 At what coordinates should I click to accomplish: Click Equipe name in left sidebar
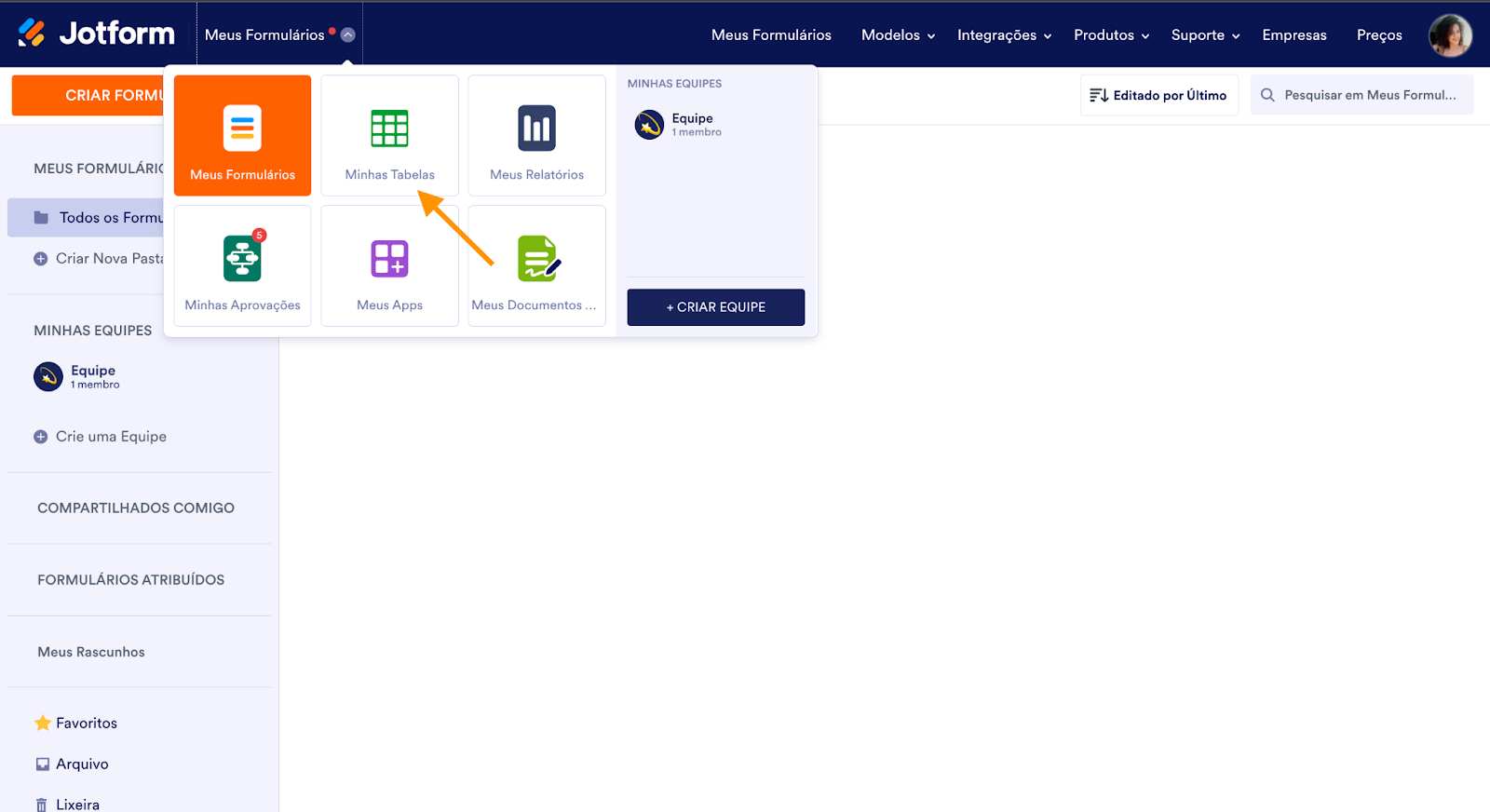[93, 371]
